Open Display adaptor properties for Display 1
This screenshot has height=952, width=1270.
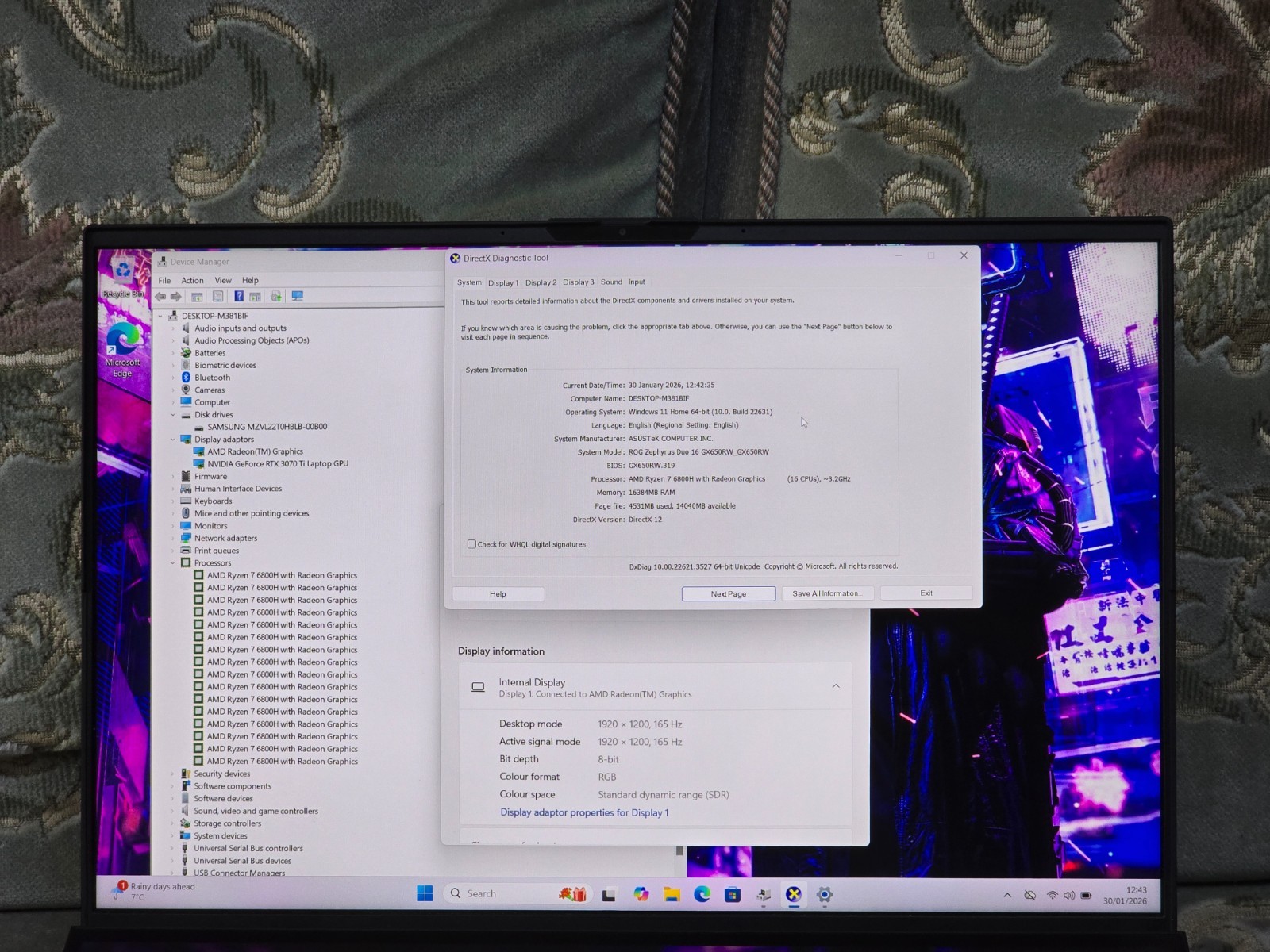tap(584, 812)
